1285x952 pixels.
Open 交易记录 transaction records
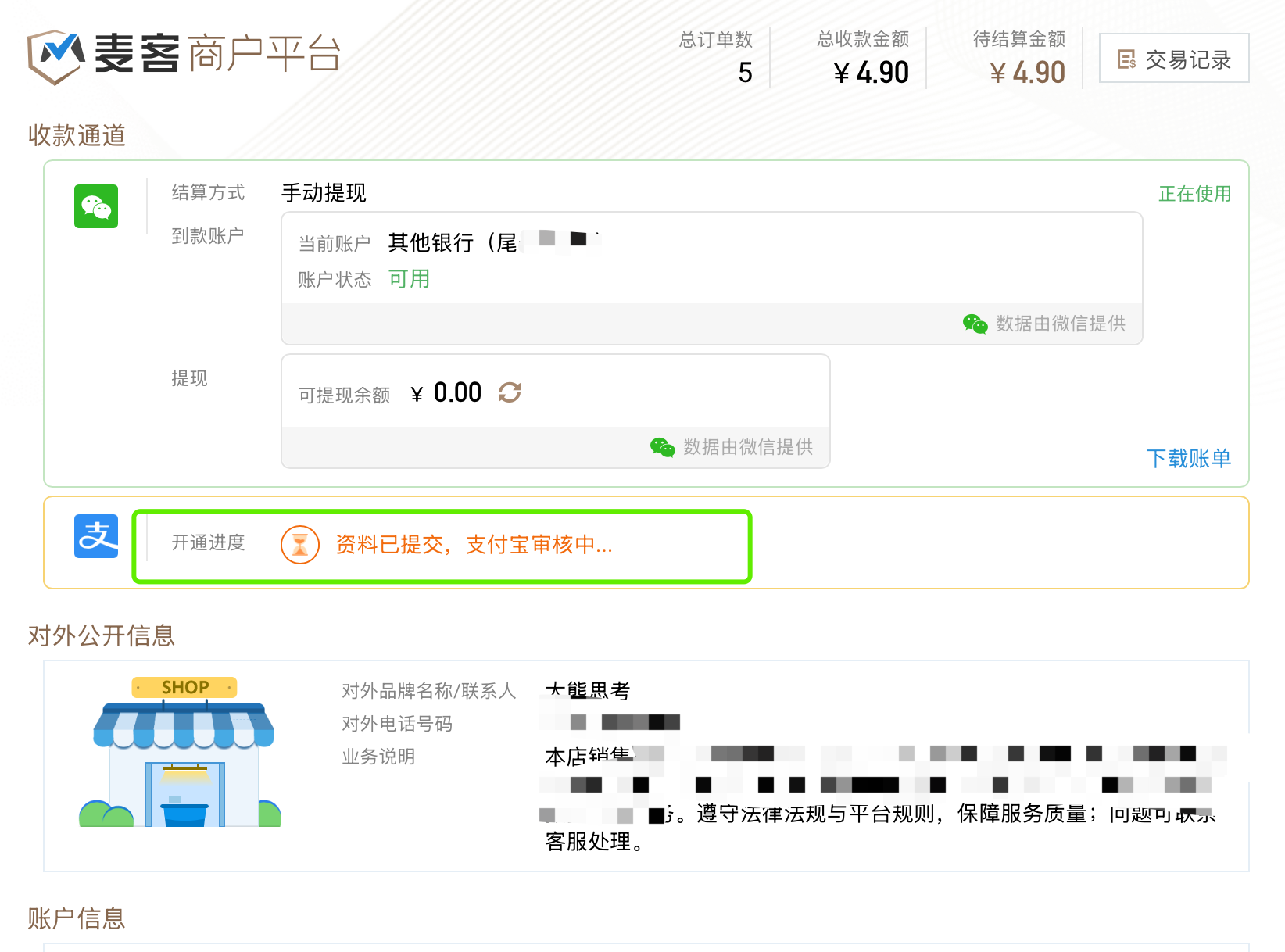(1174, 59)
